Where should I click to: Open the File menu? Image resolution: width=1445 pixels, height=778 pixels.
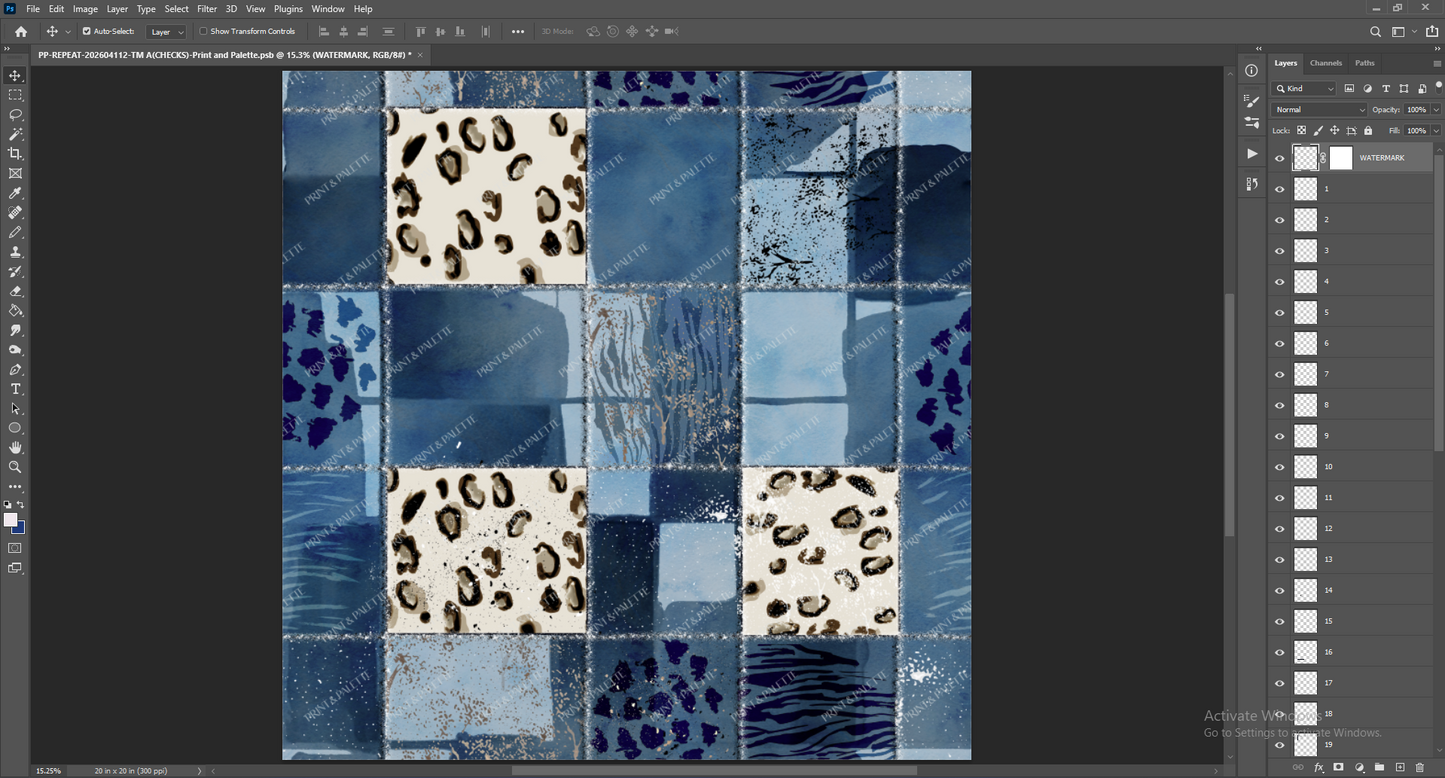(x=33, y=9)
